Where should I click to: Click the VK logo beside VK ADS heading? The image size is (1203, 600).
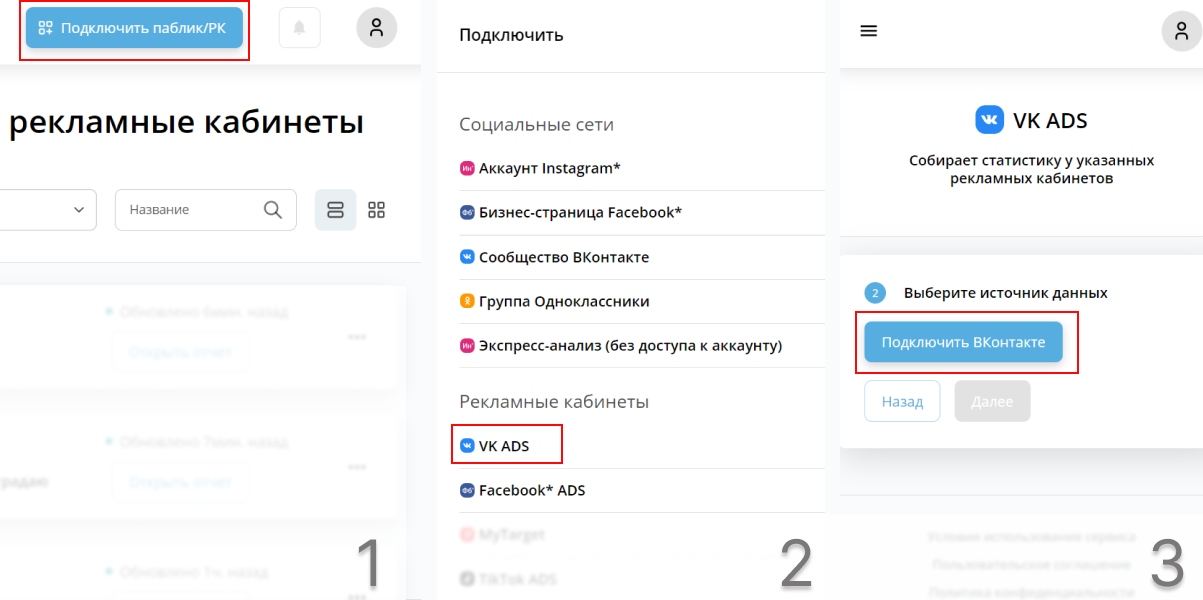[x=989, y=121]
